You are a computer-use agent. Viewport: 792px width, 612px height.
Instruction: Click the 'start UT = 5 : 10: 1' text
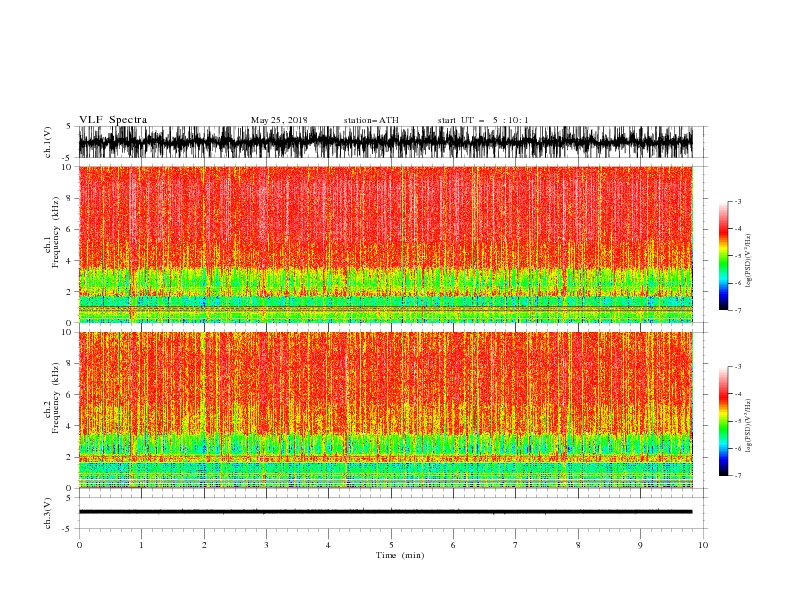(x=483, y=120)
